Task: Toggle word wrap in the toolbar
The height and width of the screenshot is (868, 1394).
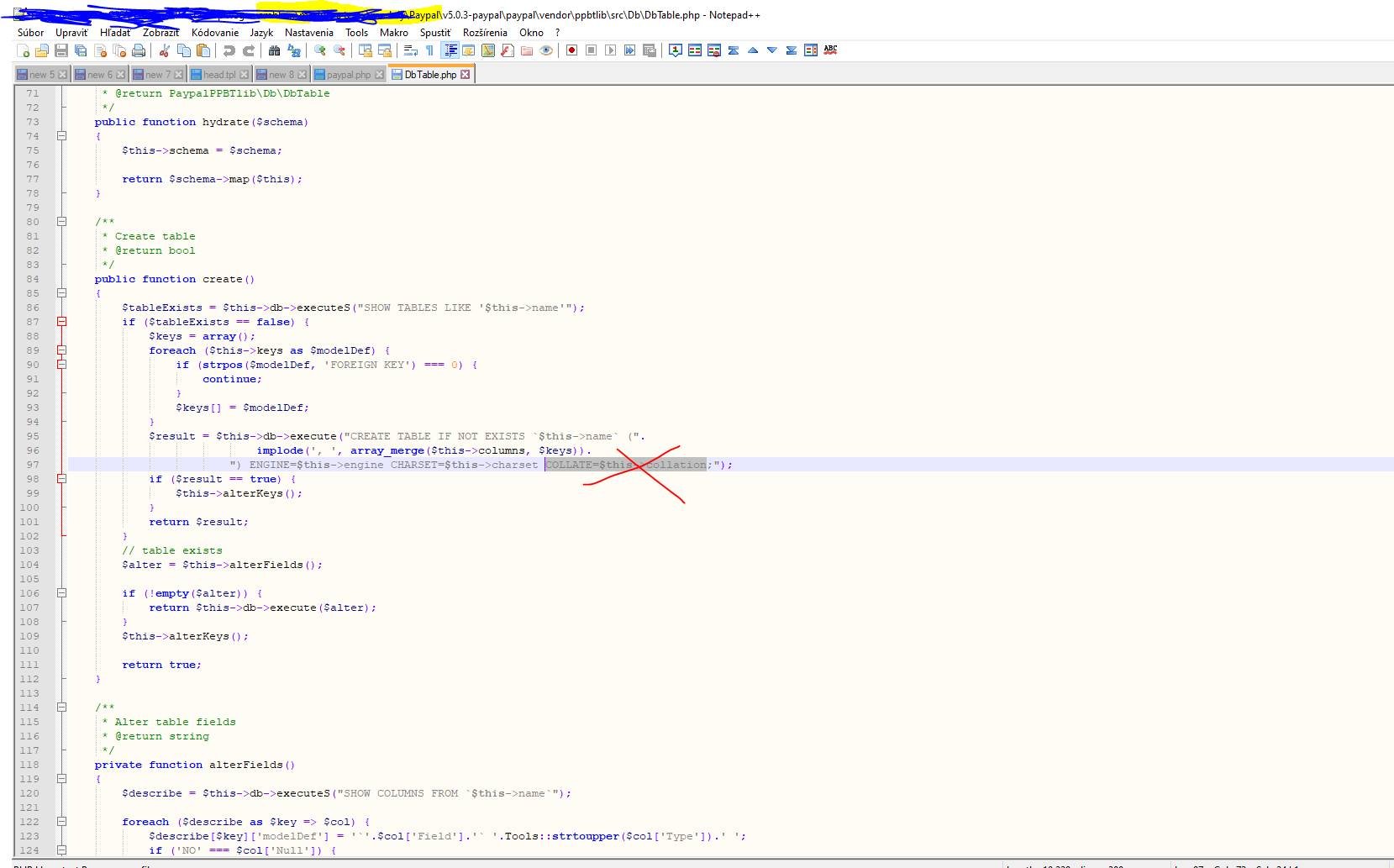Action: 411,50
